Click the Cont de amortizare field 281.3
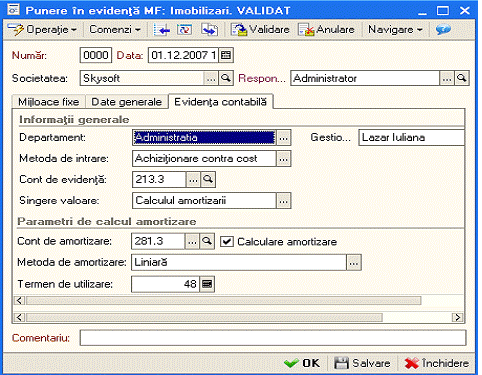The image size is (482, 375). [158, 241]
